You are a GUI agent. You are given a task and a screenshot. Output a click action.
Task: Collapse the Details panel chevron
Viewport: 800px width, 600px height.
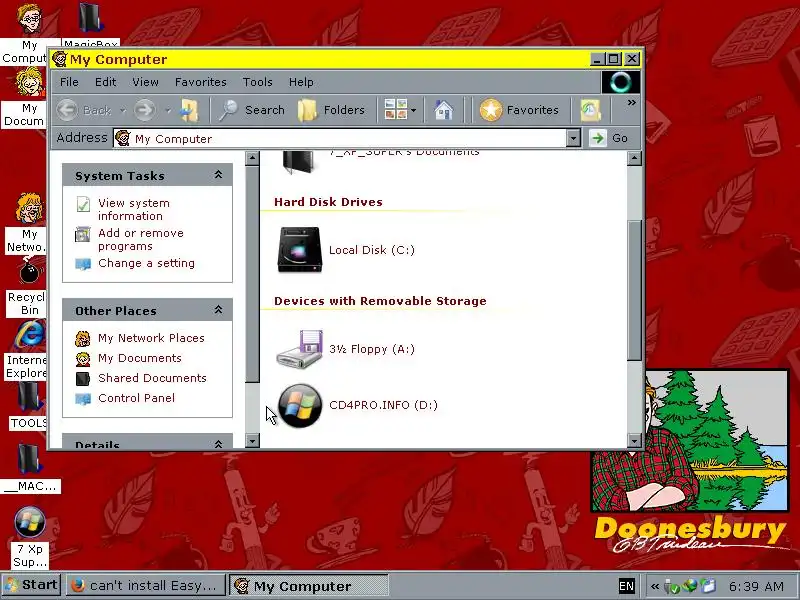click(218, 444)
